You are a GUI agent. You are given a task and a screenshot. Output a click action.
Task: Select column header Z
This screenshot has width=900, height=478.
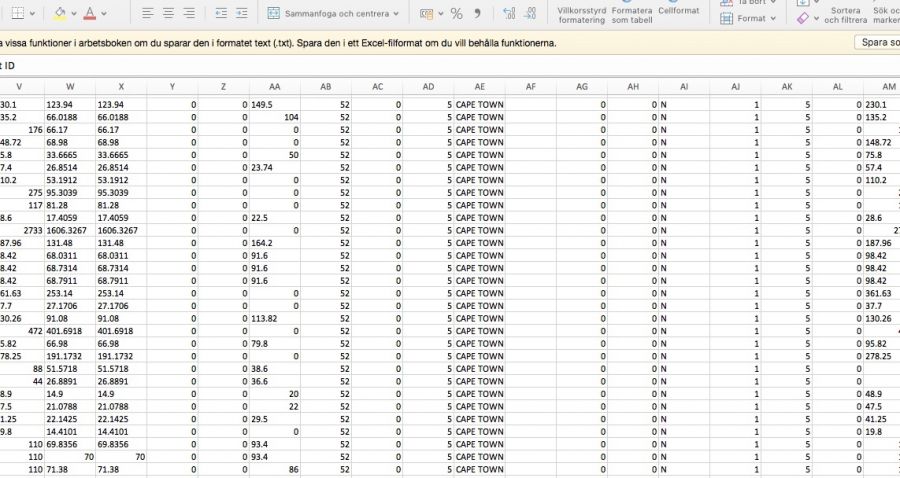[x=223, y=87]
